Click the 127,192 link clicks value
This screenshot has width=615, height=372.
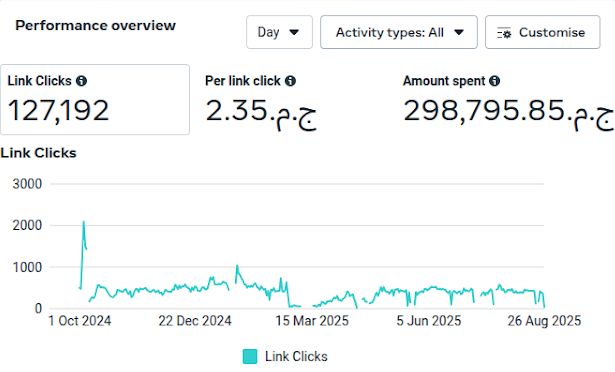coord(58,111)
